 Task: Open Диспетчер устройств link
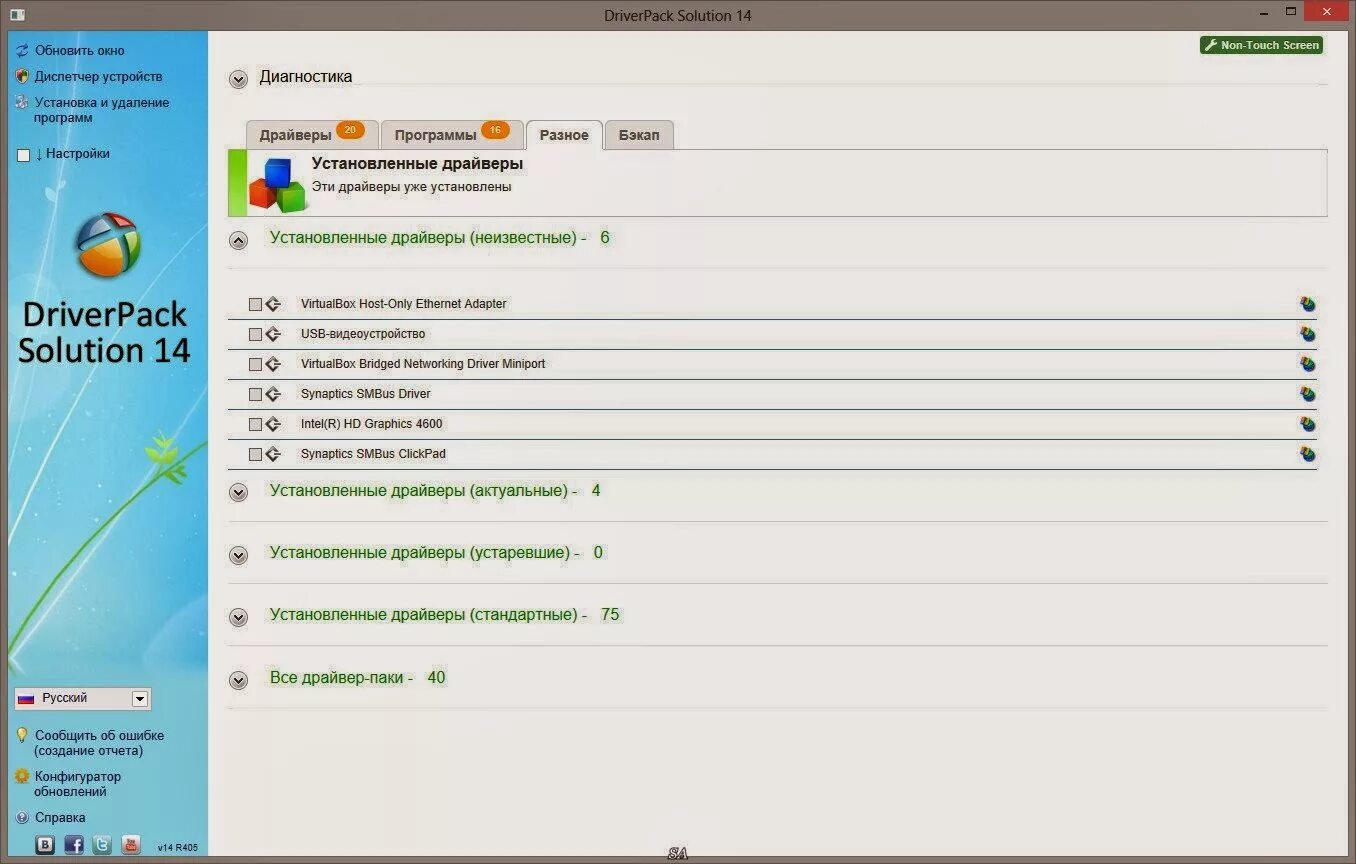tap(98, 76)
